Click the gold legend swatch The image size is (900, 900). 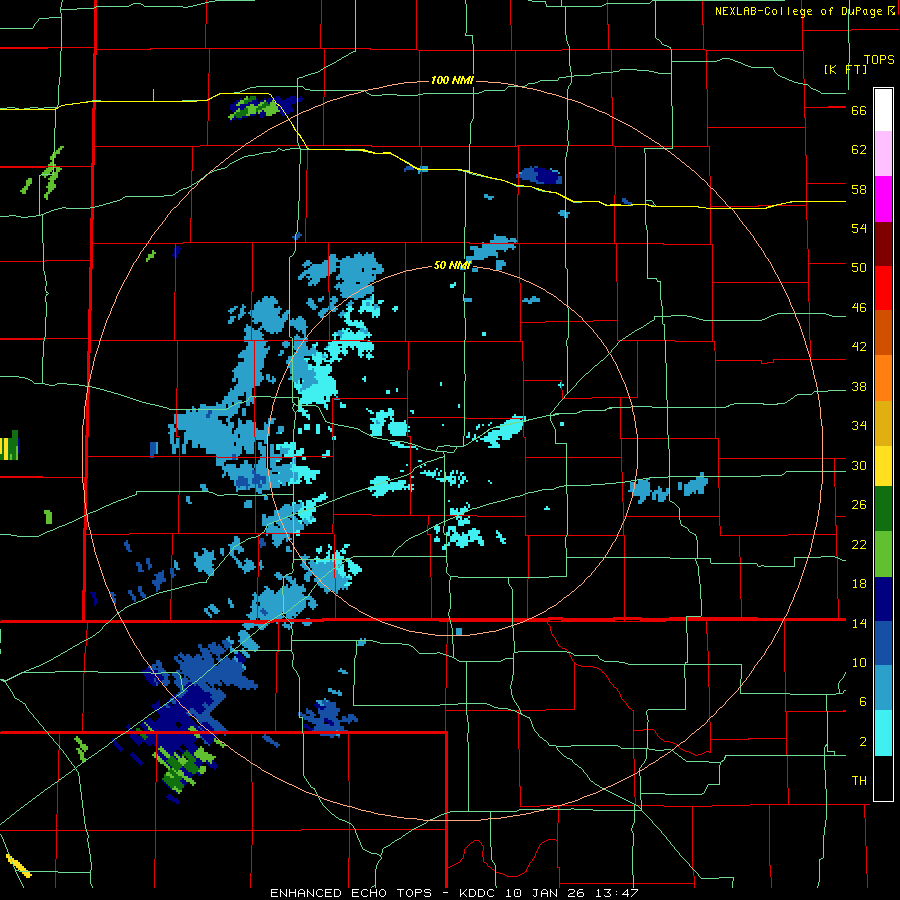pos(883,423)
